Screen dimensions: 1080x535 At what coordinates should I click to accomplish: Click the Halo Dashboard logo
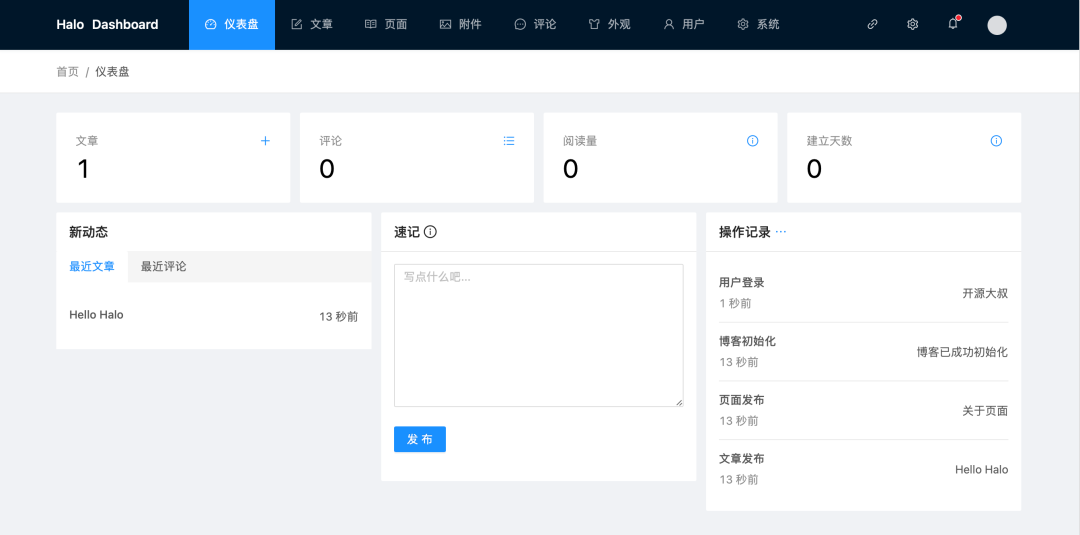click(107, 25)
